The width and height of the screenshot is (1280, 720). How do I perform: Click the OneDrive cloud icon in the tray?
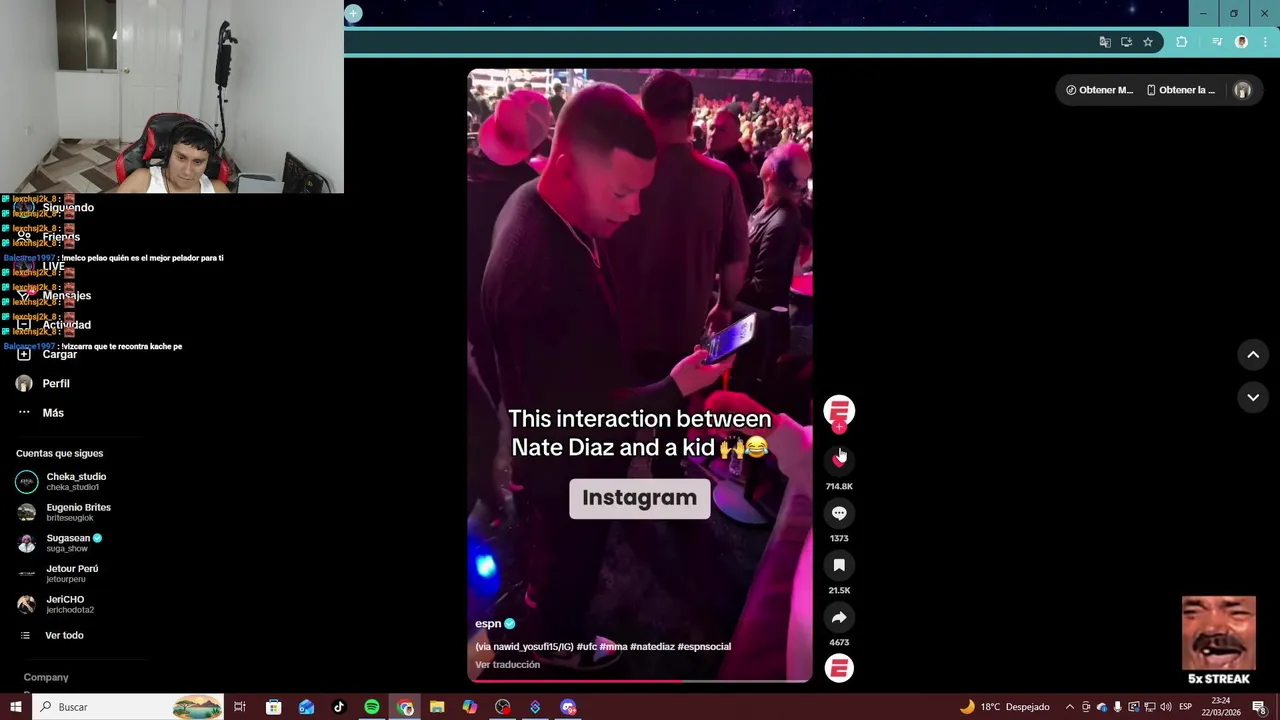[x=1101, y=707]
